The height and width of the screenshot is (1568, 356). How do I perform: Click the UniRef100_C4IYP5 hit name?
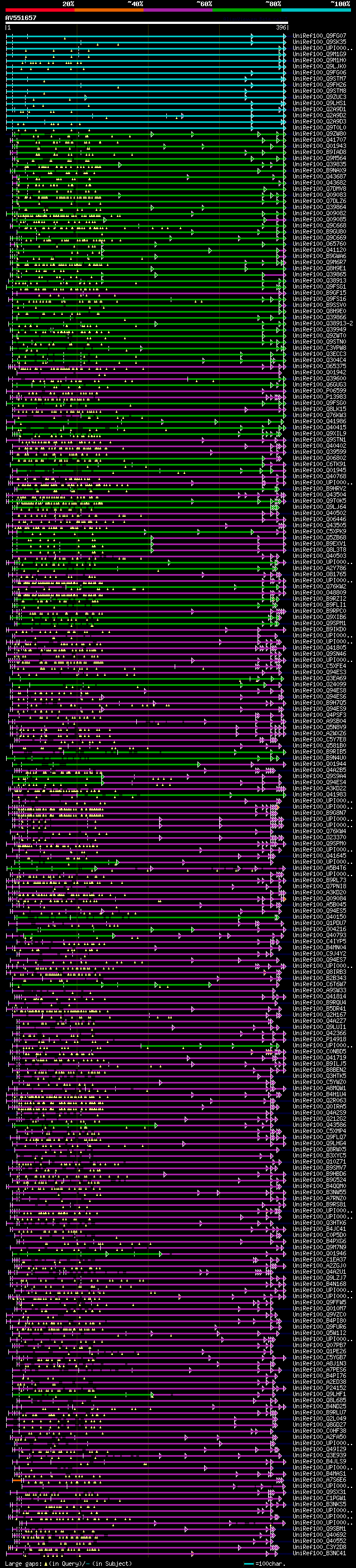[x=319, y=941]
